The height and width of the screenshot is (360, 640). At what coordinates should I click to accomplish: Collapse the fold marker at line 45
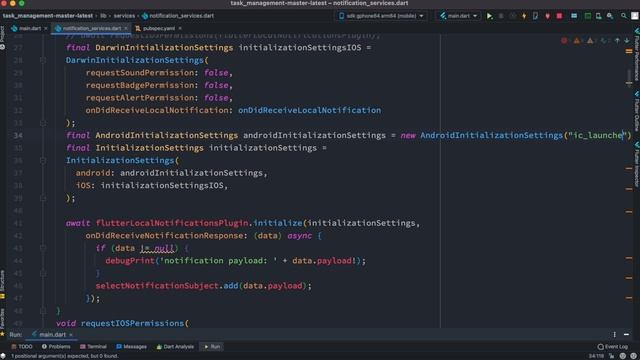(43, 273)
